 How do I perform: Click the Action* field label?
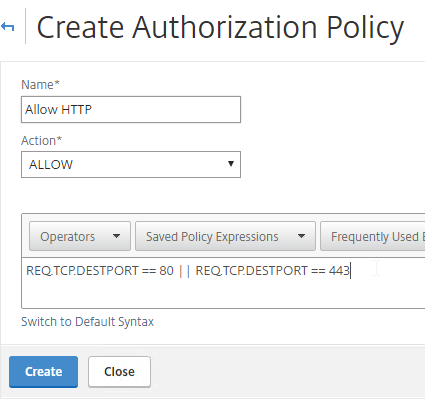tap(41, 141)
